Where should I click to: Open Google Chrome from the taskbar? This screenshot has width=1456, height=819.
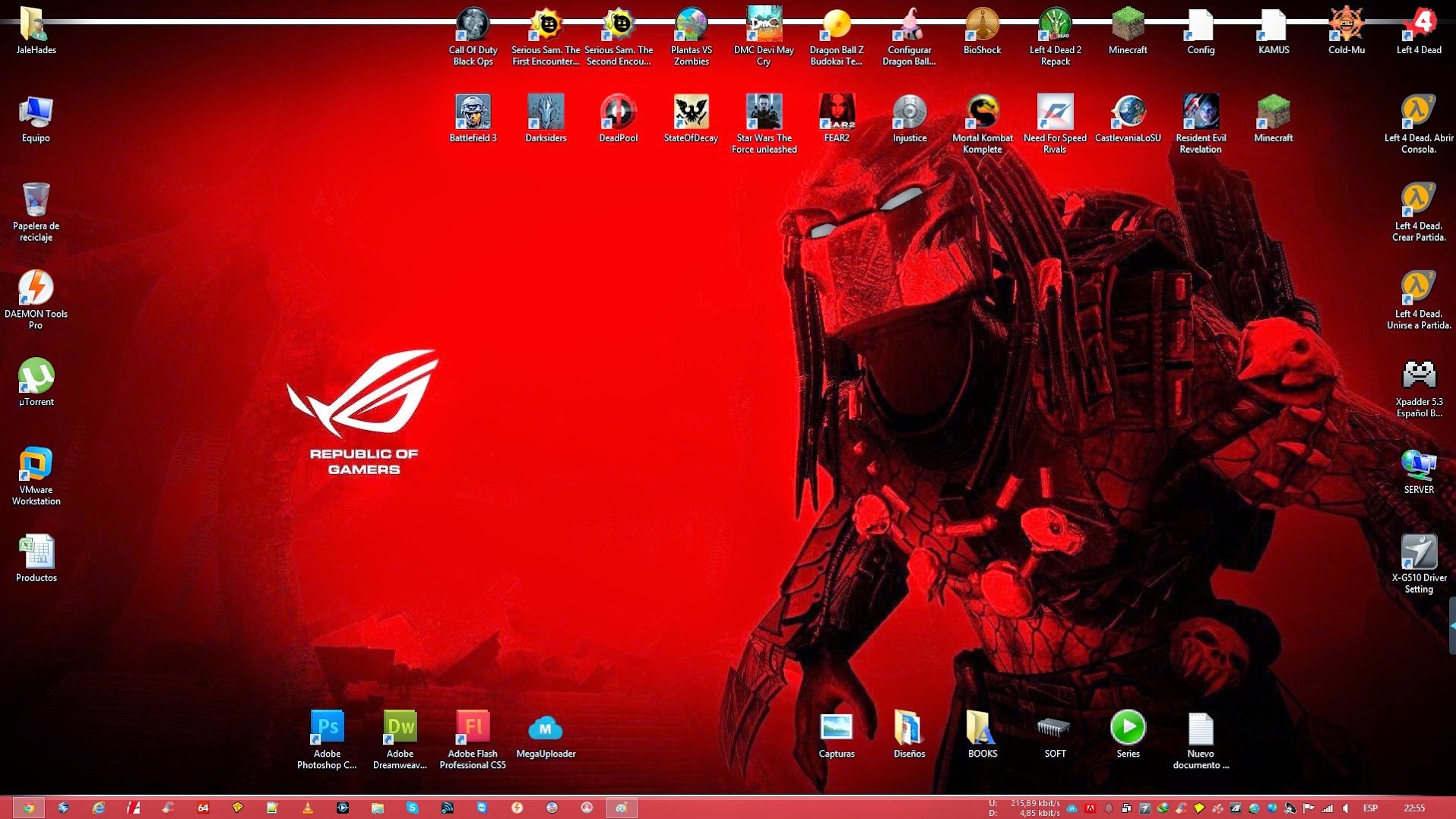(28, 808)
